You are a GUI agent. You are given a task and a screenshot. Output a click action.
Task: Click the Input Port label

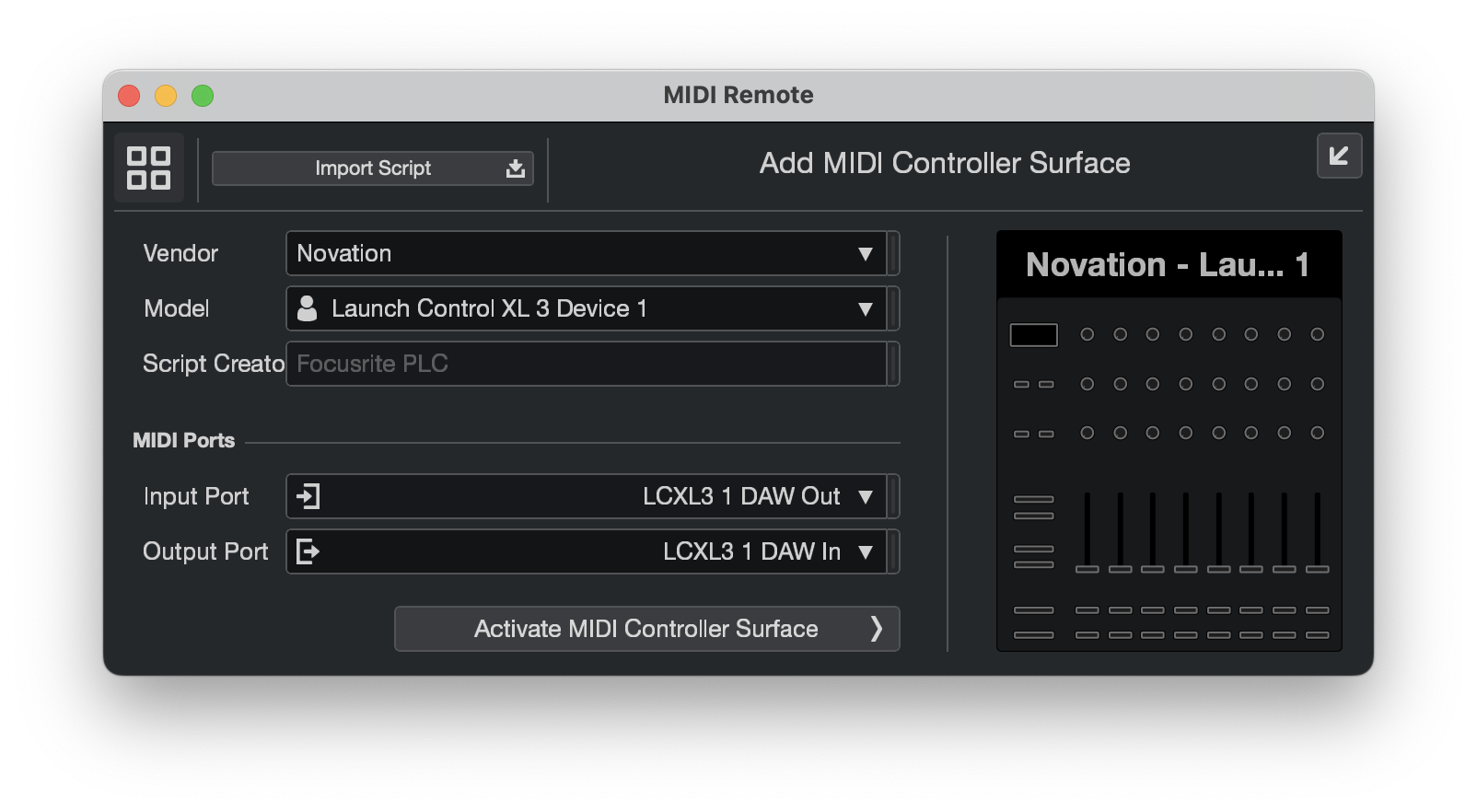pos(196,496)
